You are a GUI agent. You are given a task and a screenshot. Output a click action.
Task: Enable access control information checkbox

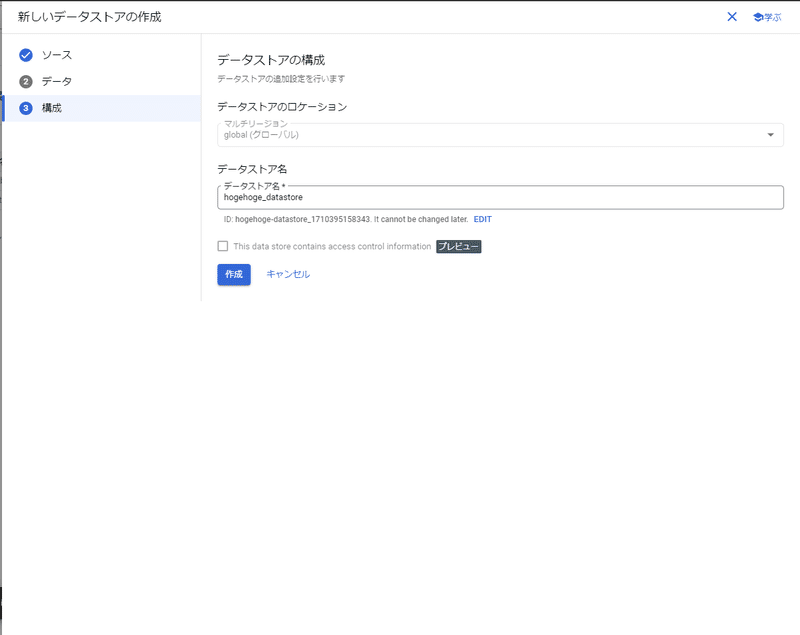(x=223, y=246)
